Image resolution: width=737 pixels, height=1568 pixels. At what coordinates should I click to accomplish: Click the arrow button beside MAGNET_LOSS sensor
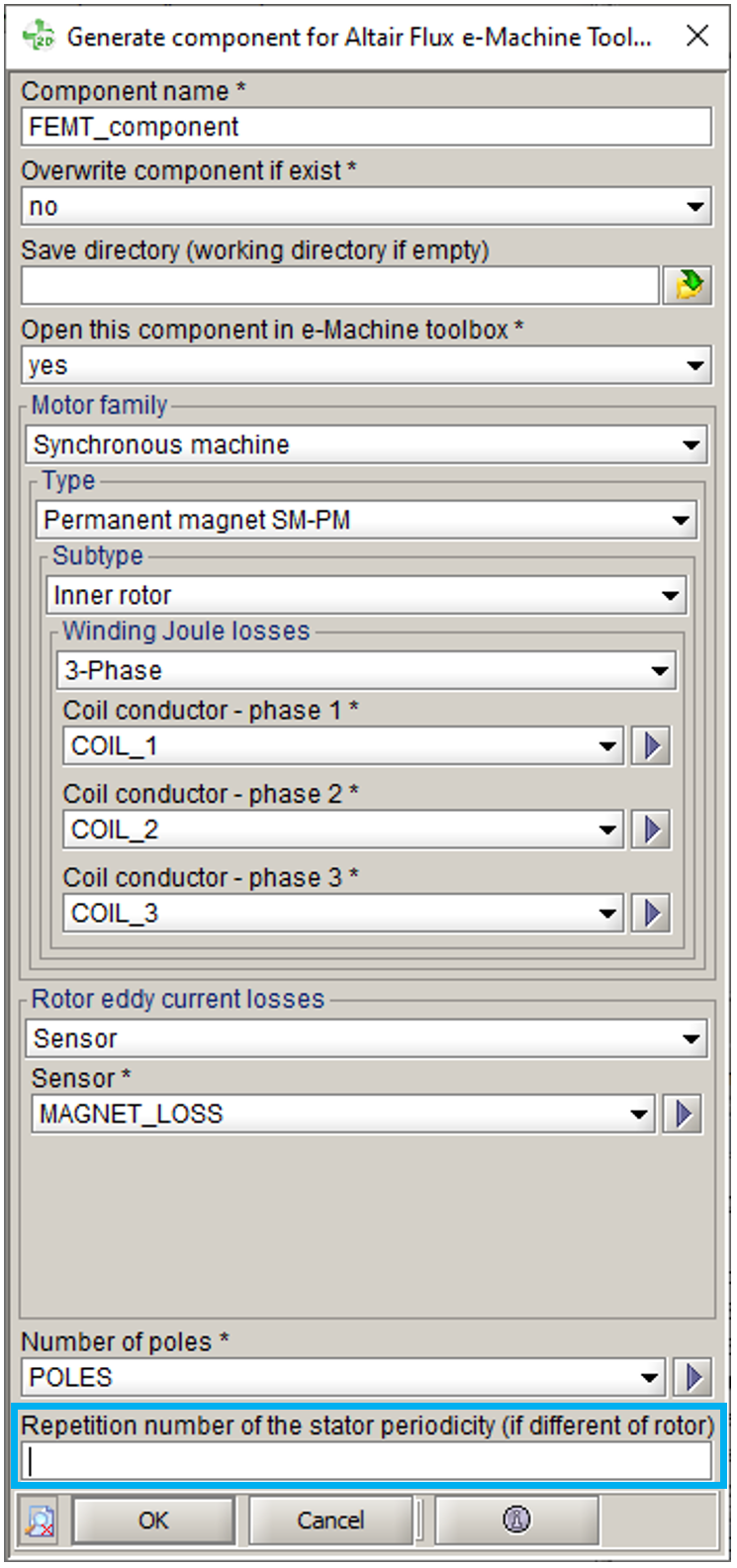point(683,1115)
